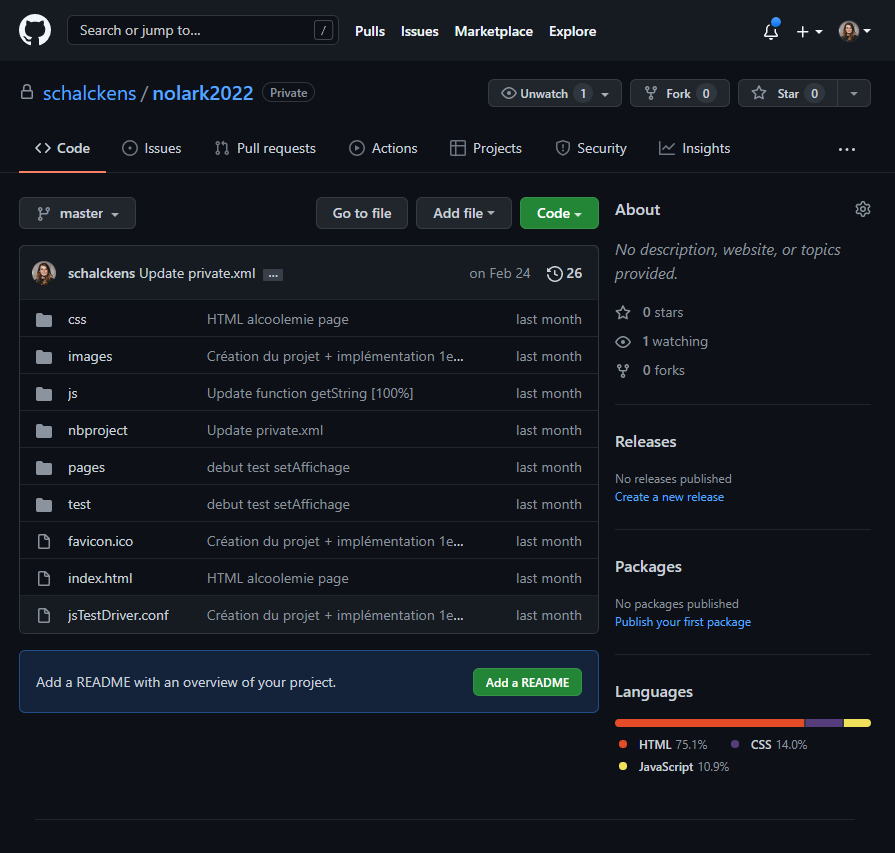Focus the Search or jump to field
This screenshot has height=853, width=895.
[x=203, y=30]
